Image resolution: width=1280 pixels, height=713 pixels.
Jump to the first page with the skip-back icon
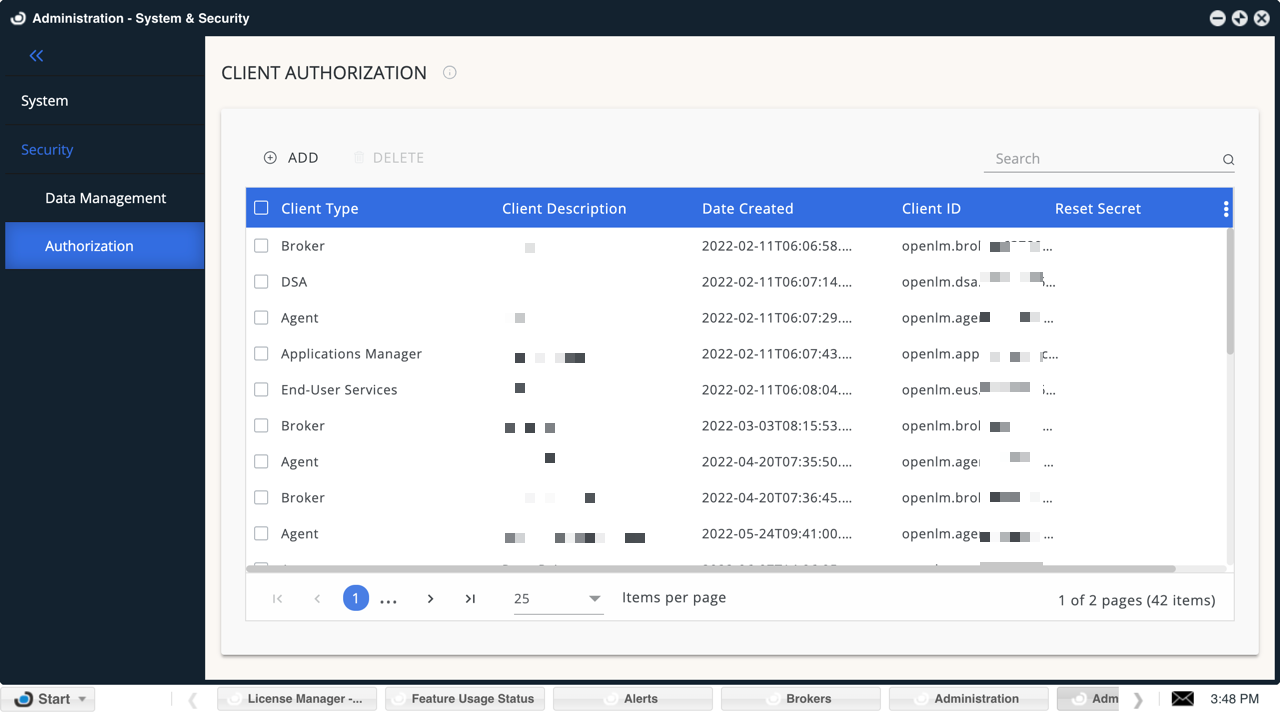277,598
